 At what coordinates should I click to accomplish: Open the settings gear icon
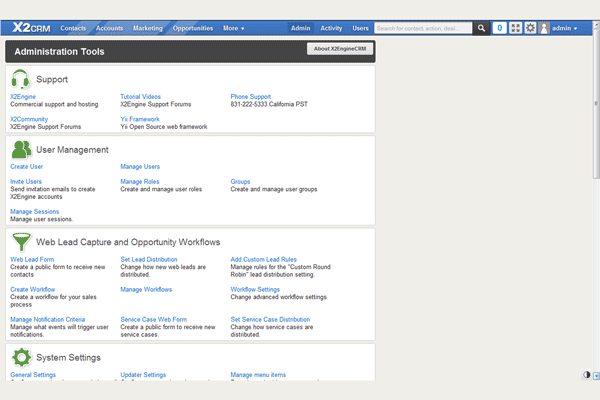coord(530,28)
